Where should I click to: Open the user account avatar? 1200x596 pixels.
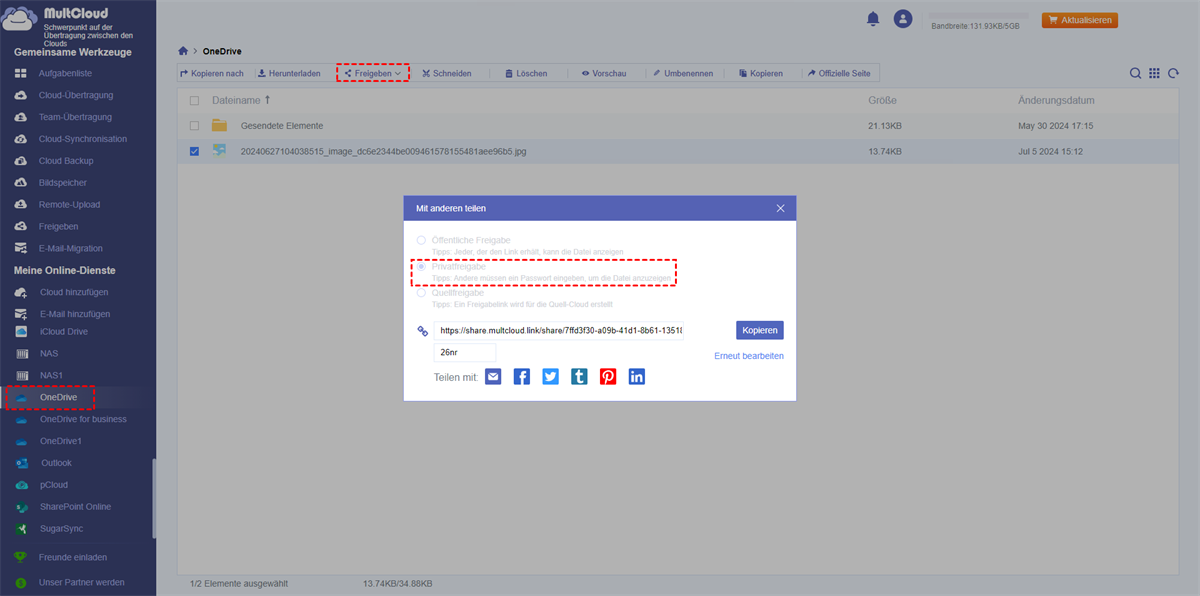(903, 19)
